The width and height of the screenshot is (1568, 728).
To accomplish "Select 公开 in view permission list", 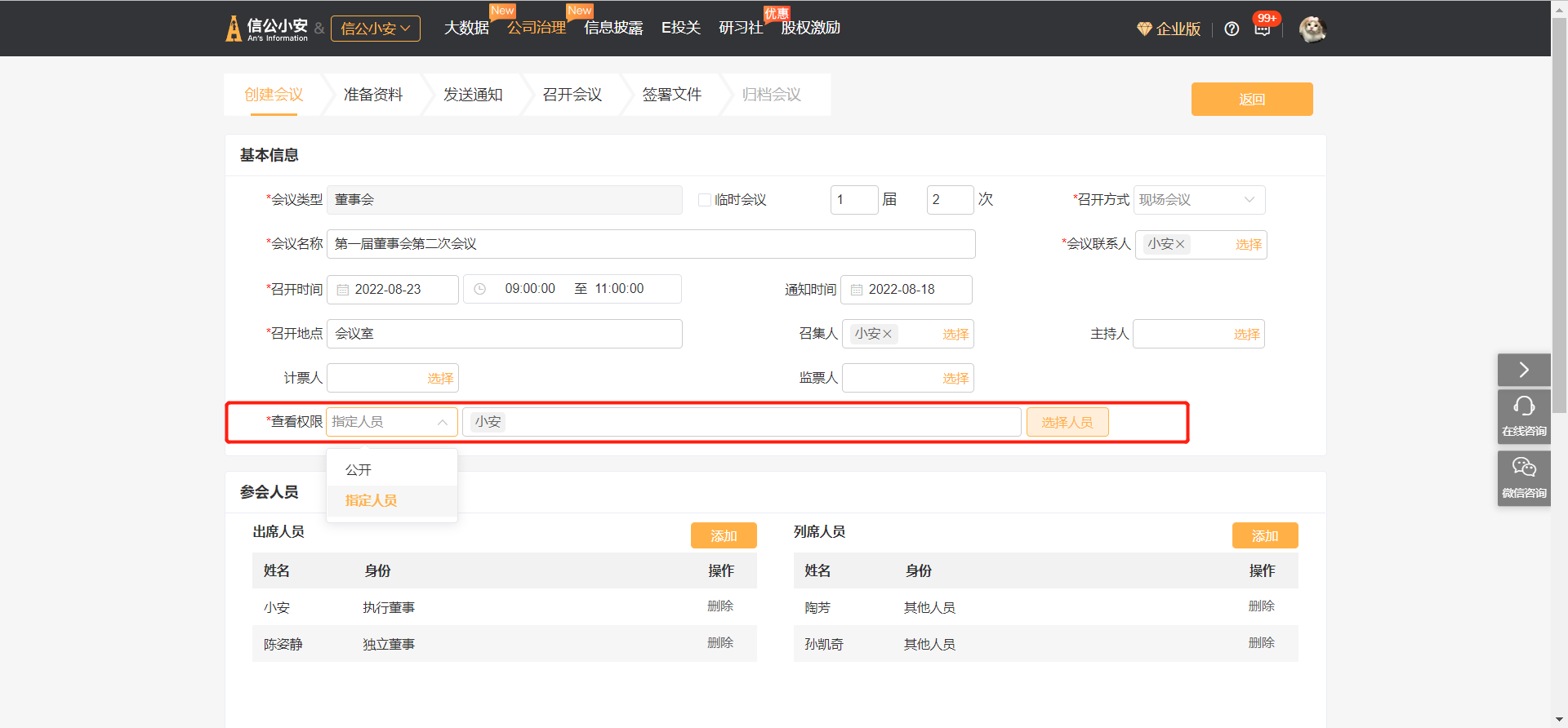I will 359,470.
